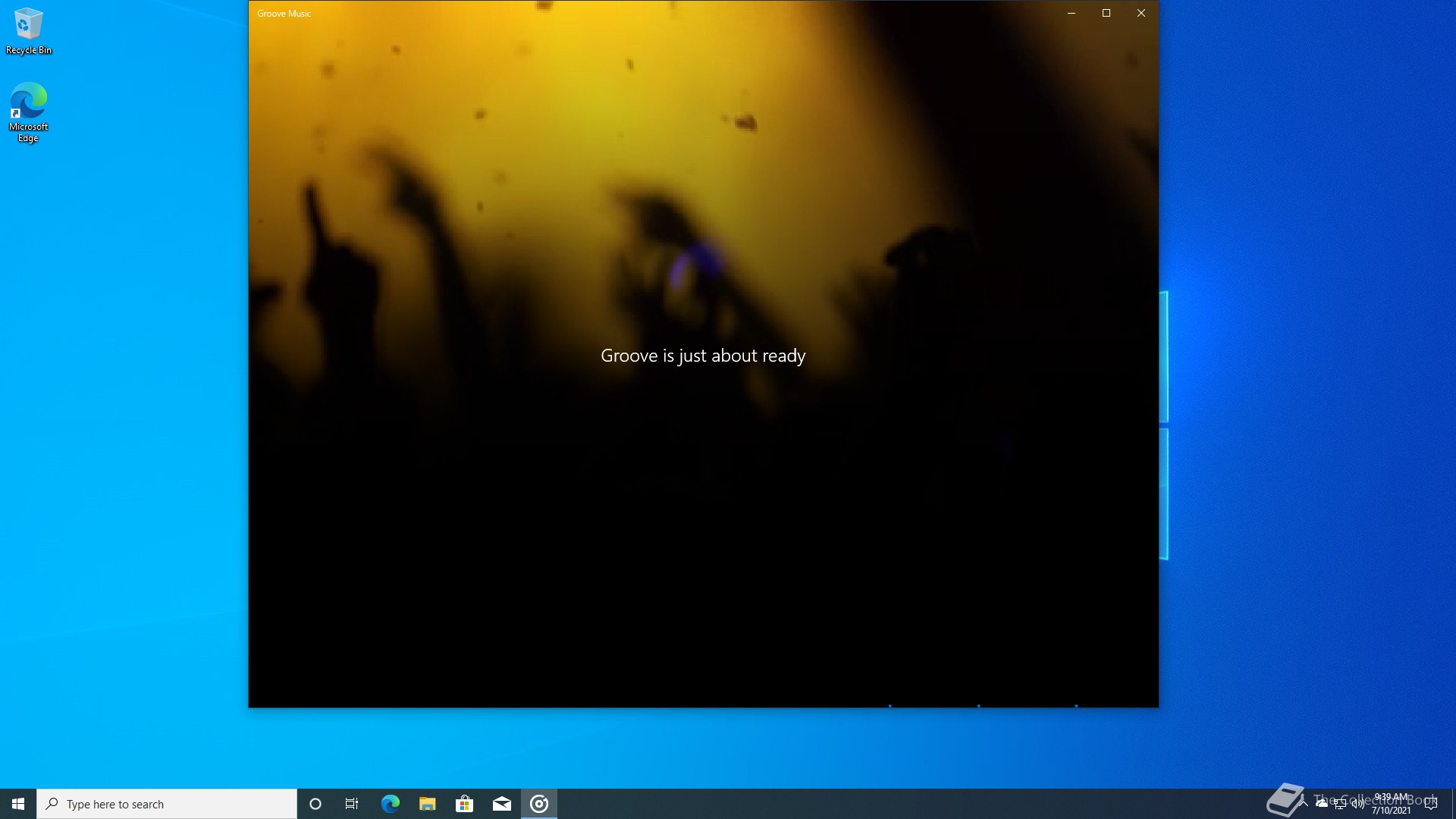Open the Mail app from the taskbar
1456x819 pixels.
(x=501, y=804)
